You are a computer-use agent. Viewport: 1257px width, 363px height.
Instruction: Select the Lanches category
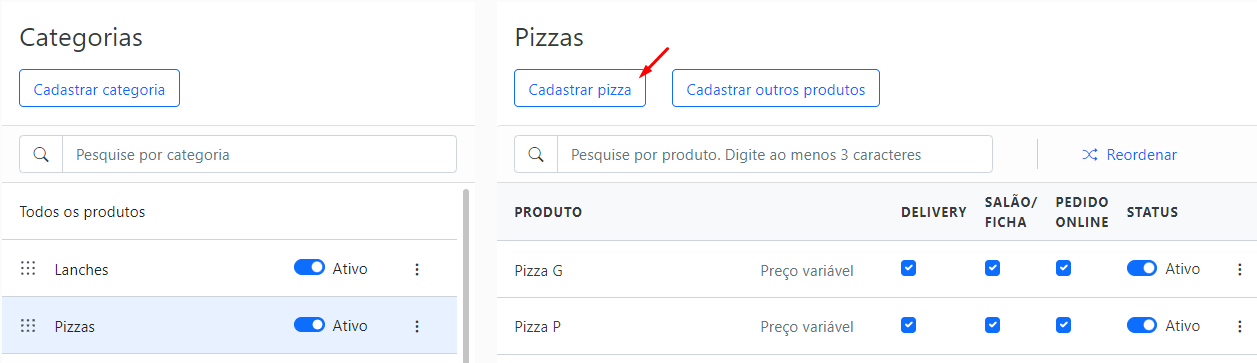229,269
